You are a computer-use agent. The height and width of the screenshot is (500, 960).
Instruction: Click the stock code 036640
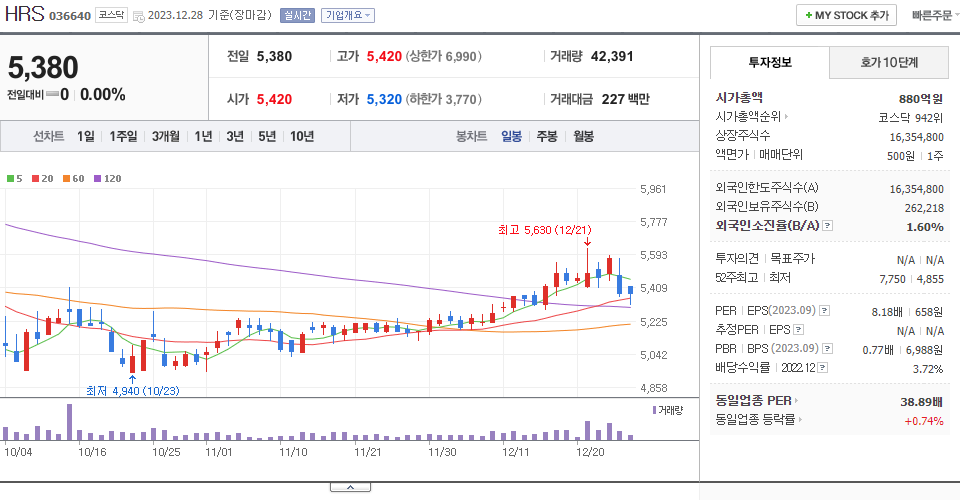[70, 16]
